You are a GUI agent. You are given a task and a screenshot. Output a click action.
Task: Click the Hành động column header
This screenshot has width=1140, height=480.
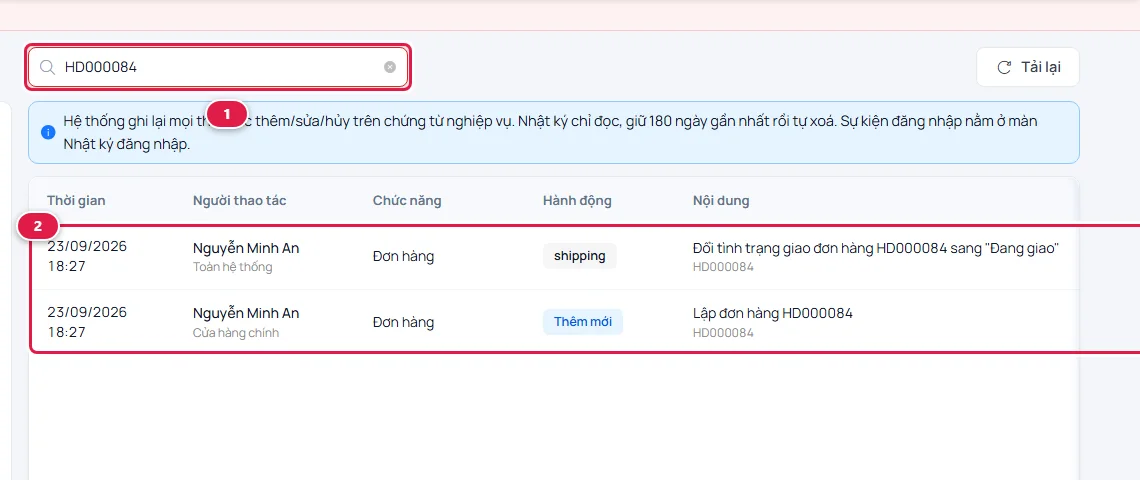pyautogui.click(x=577, y=200)
